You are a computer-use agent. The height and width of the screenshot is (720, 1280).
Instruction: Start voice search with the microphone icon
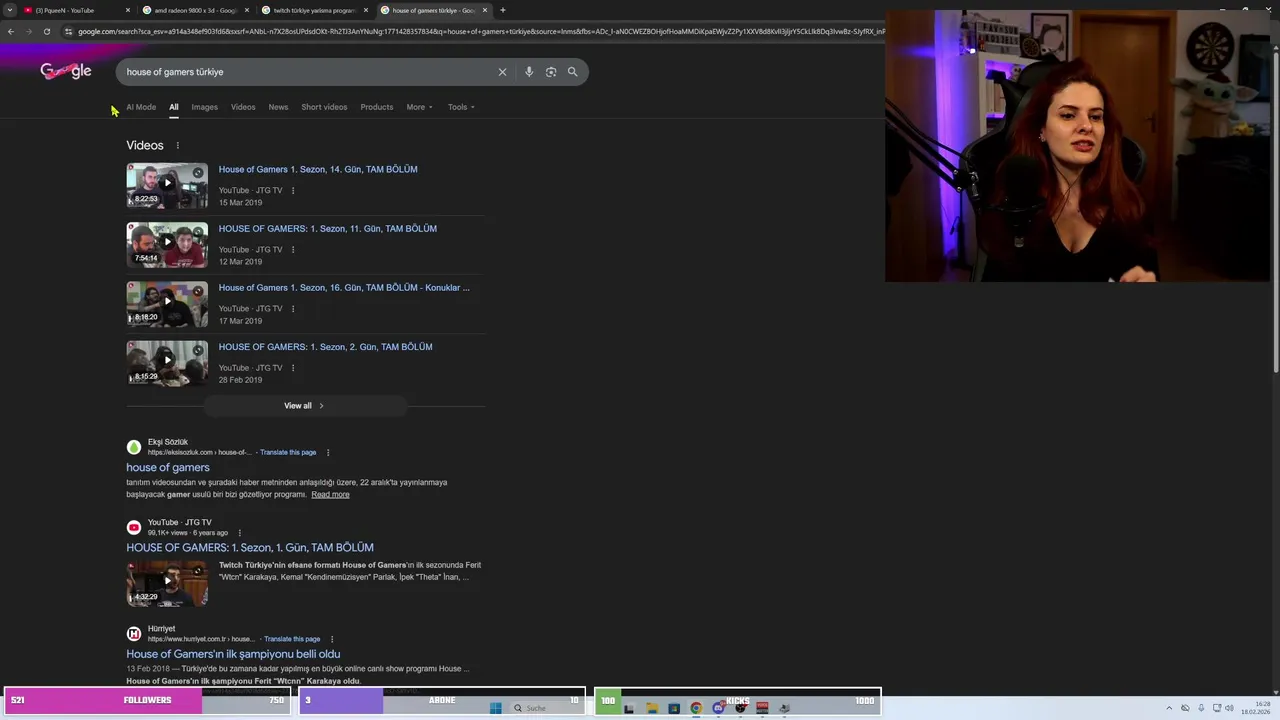529,72
